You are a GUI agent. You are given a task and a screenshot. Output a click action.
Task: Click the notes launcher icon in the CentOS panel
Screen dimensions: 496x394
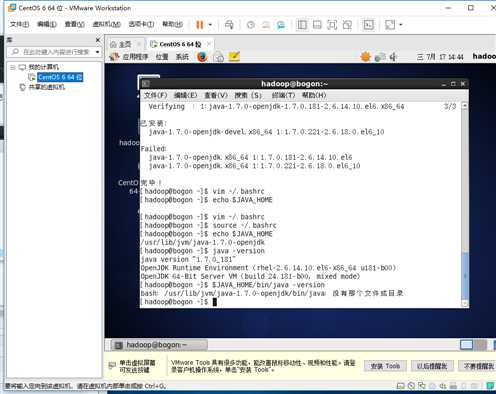[x=234, y=56]
